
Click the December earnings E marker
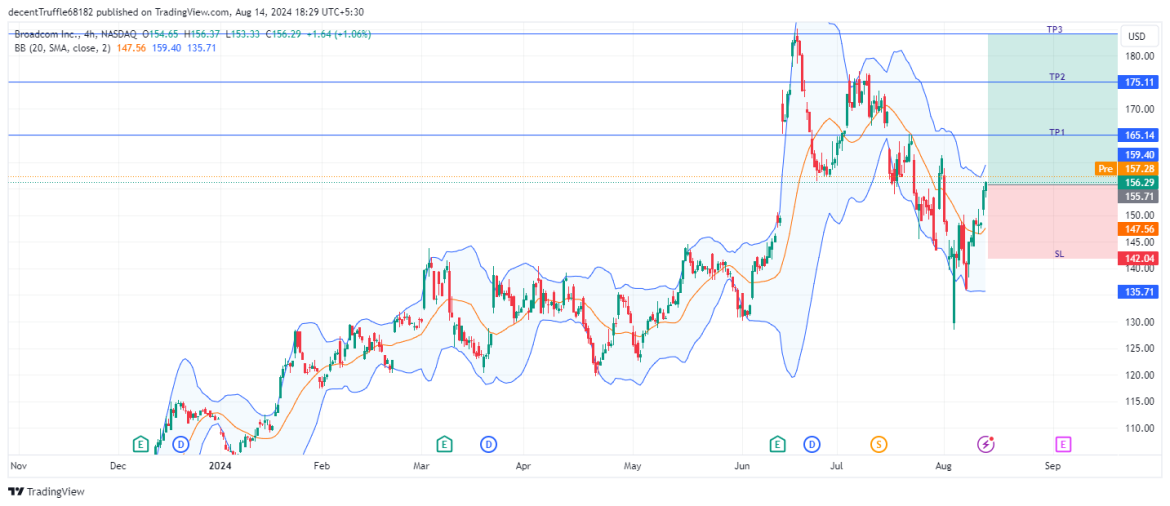click(x=141, y=443)
